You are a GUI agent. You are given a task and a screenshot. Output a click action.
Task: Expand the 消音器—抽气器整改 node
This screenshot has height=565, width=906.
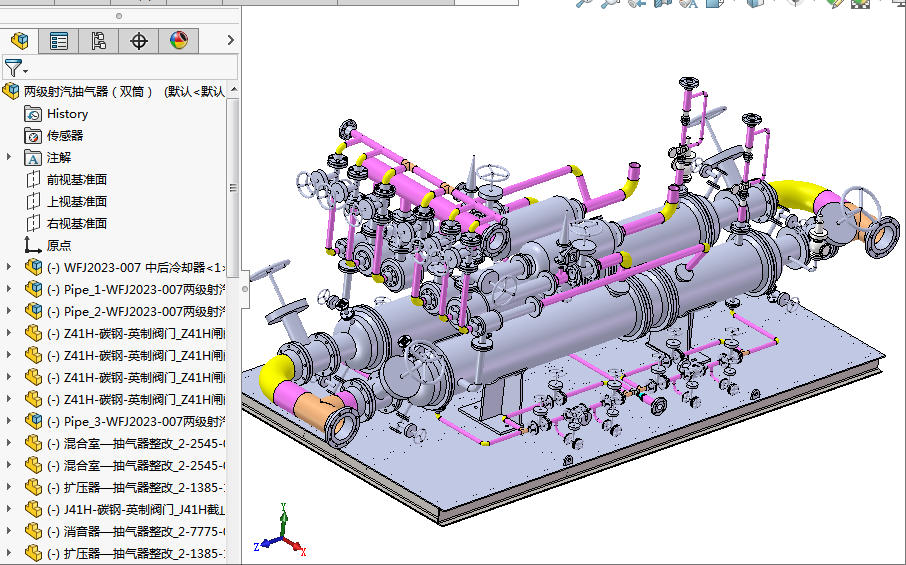click(x=9, y=530)
